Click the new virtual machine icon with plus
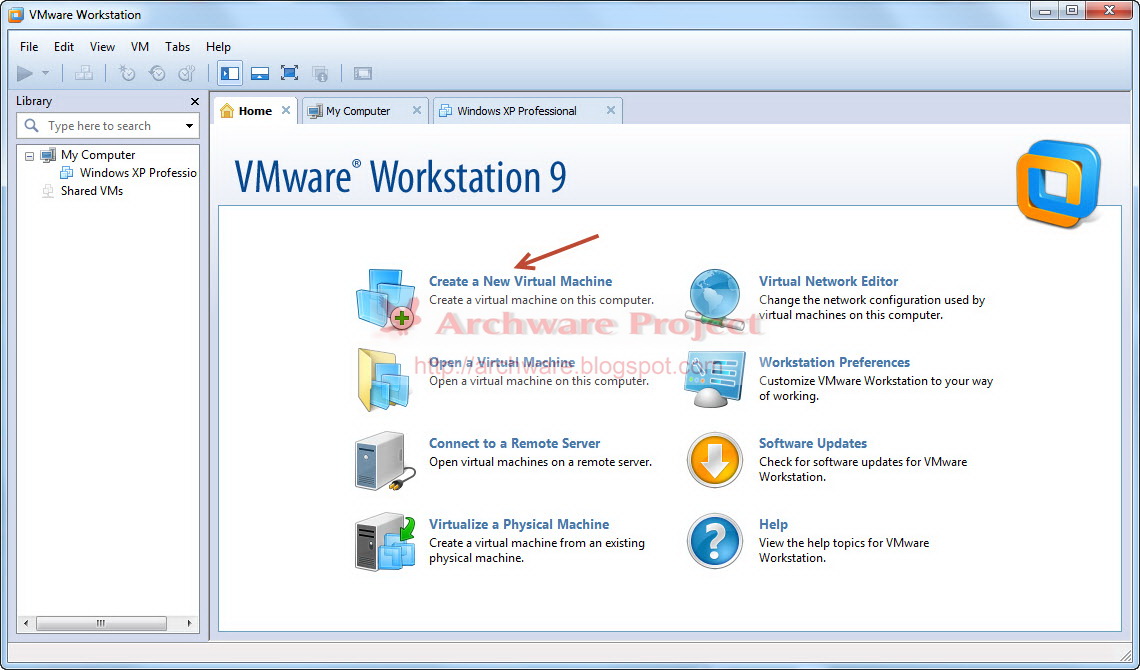This screenshot has height=670, width=1140. coord(385,298)
